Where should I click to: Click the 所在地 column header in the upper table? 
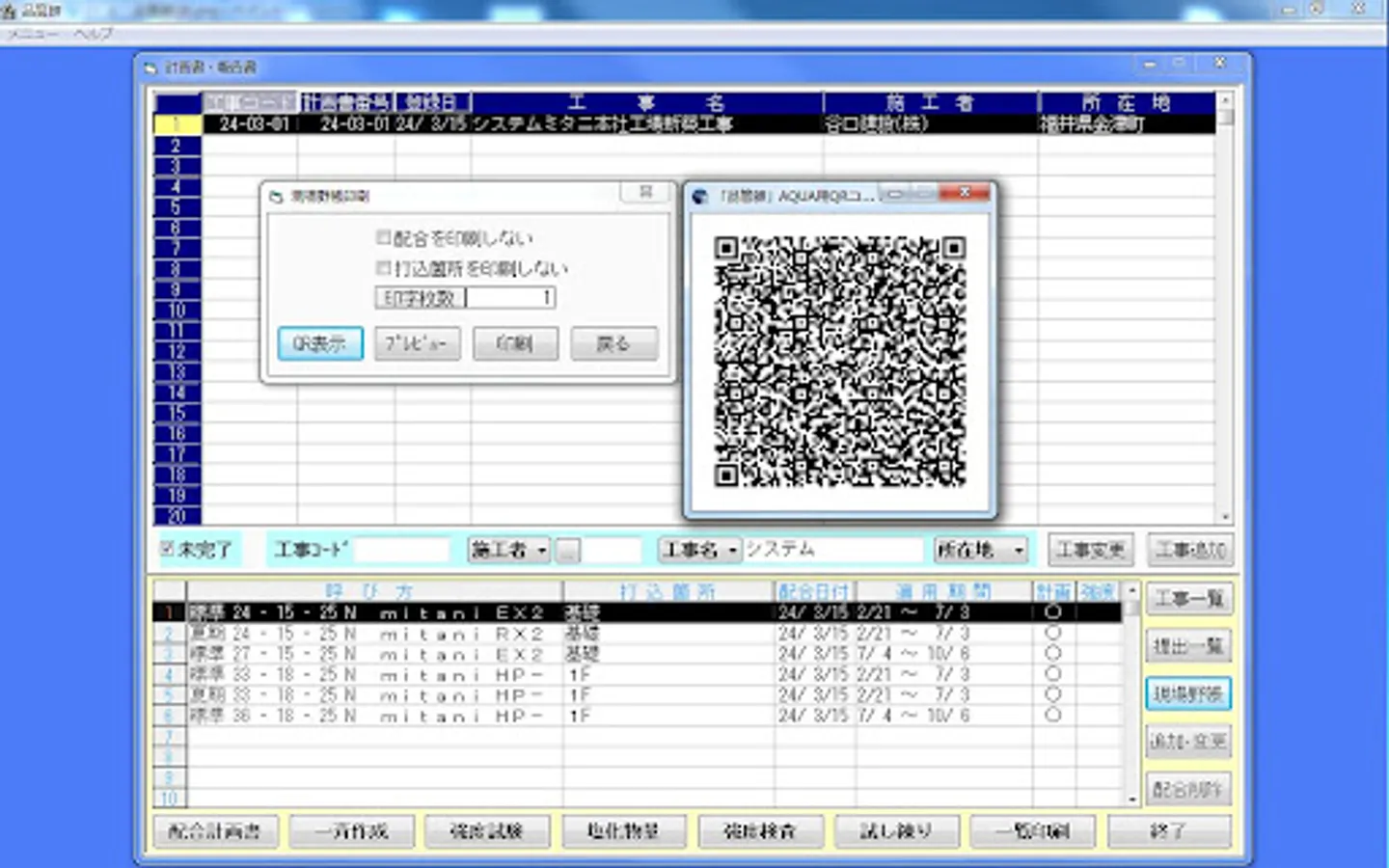1127,103
